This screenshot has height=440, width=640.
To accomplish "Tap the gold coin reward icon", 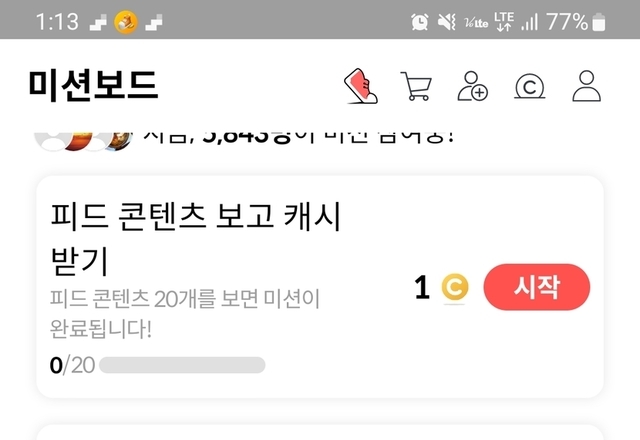I will (455, 287).
